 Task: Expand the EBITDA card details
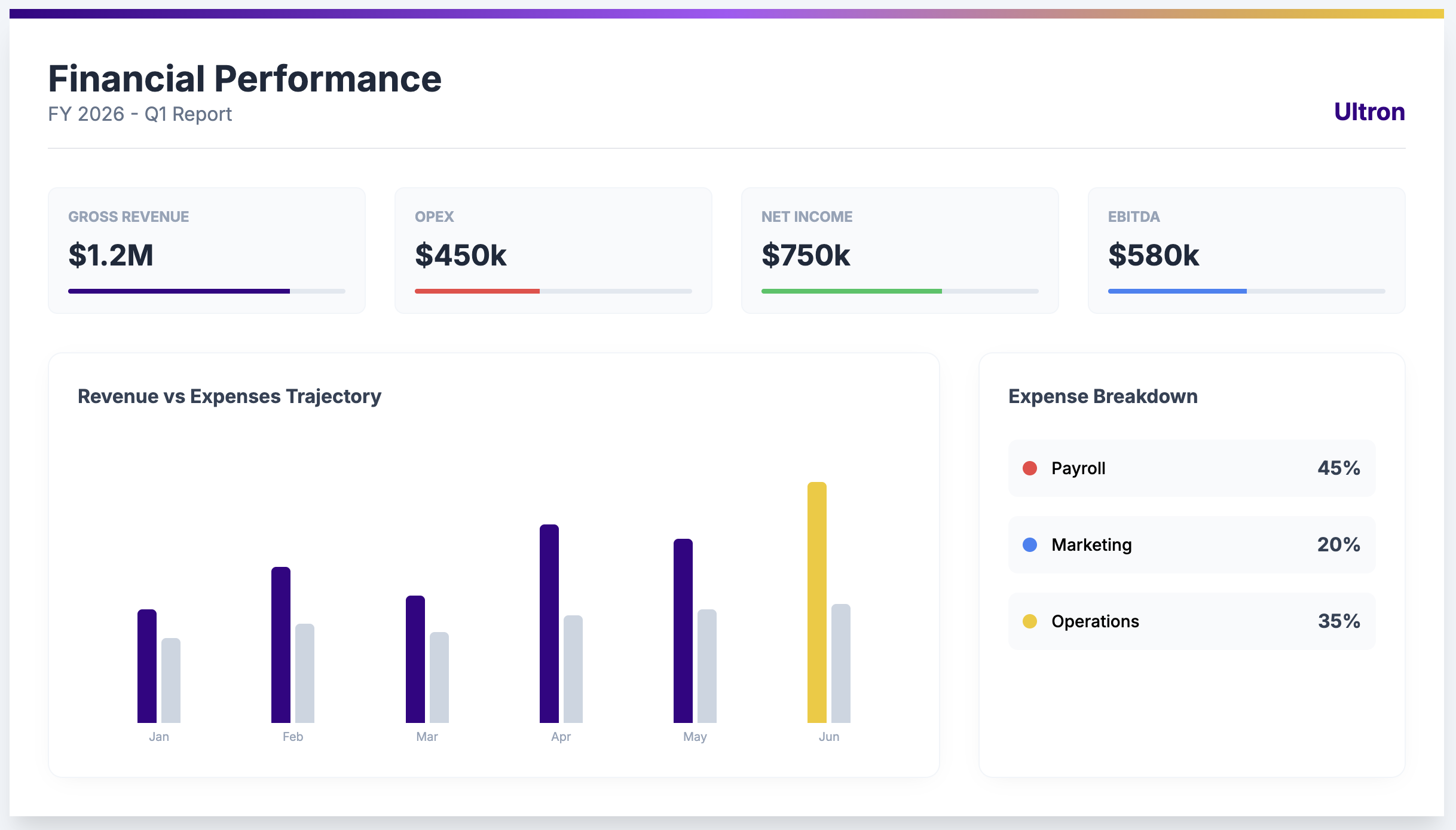pyautogui.click(x=1246, y=250)
